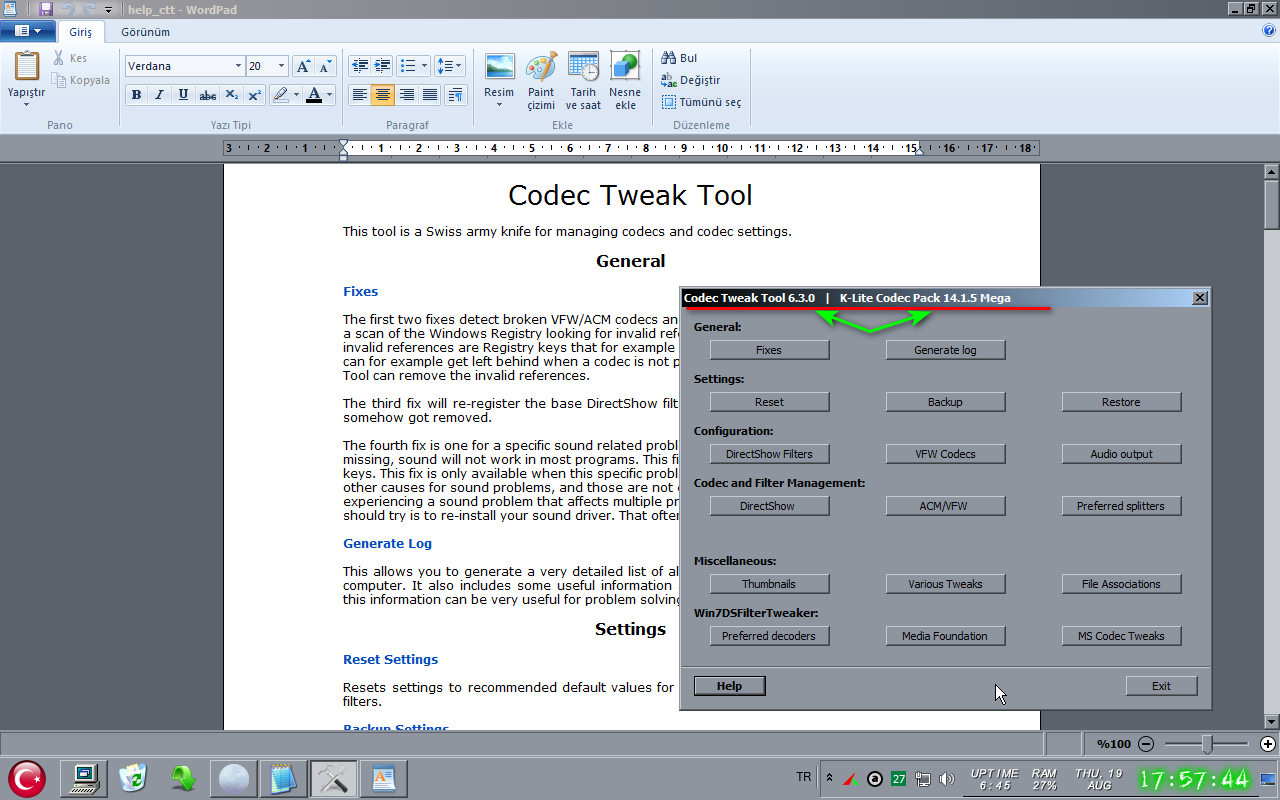Align text to the left

point(359,95)
